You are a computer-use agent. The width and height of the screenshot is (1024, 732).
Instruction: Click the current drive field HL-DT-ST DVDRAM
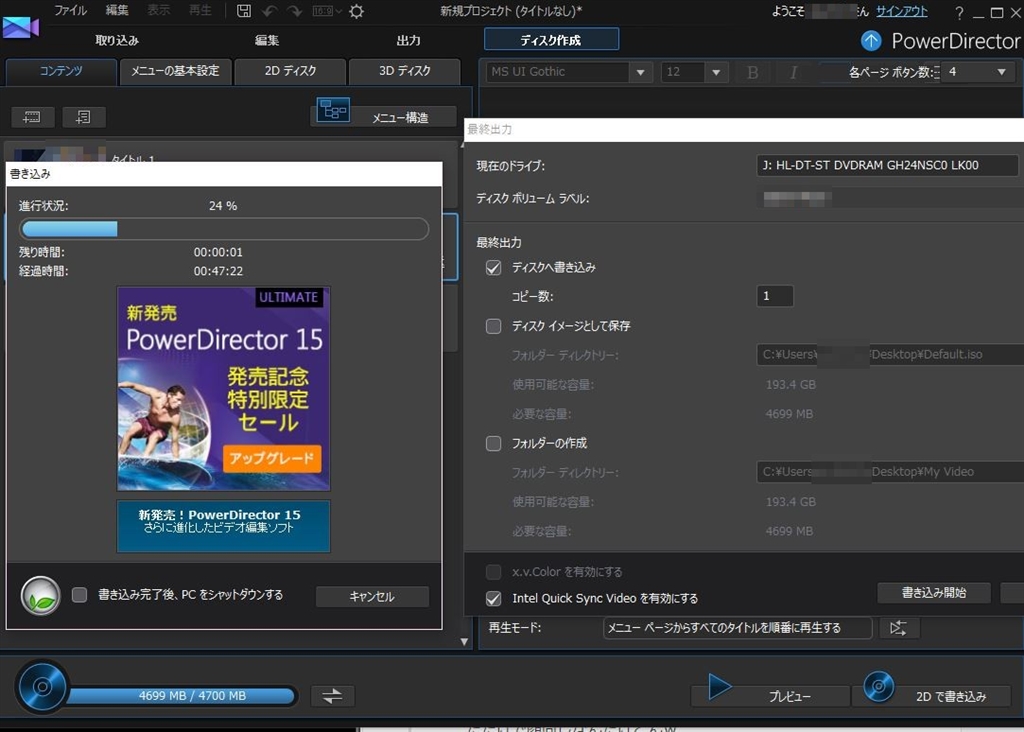887,165
